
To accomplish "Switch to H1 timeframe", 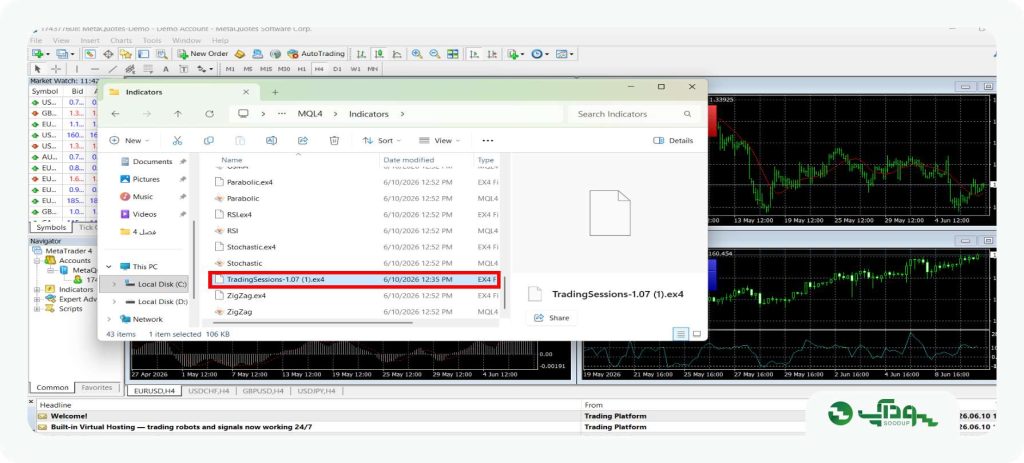I will click(x=302, y=69).
